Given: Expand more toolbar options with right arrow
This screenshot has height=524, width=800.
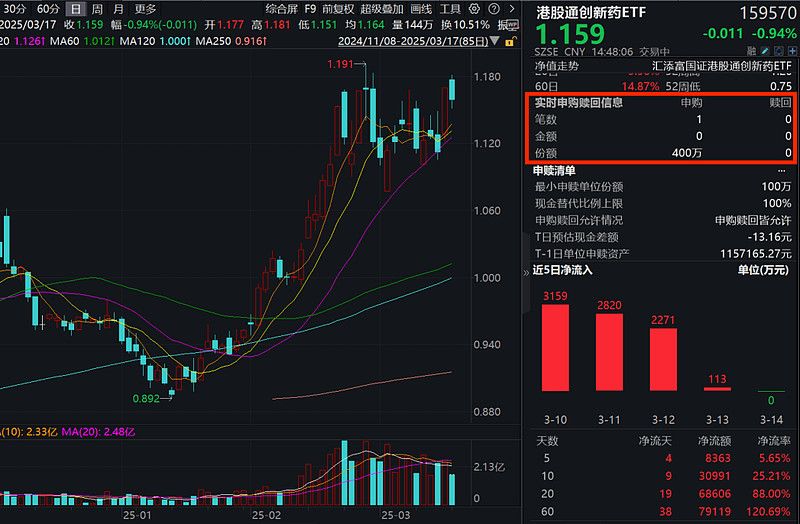Looking at the screenshot, I should (512, 9).
